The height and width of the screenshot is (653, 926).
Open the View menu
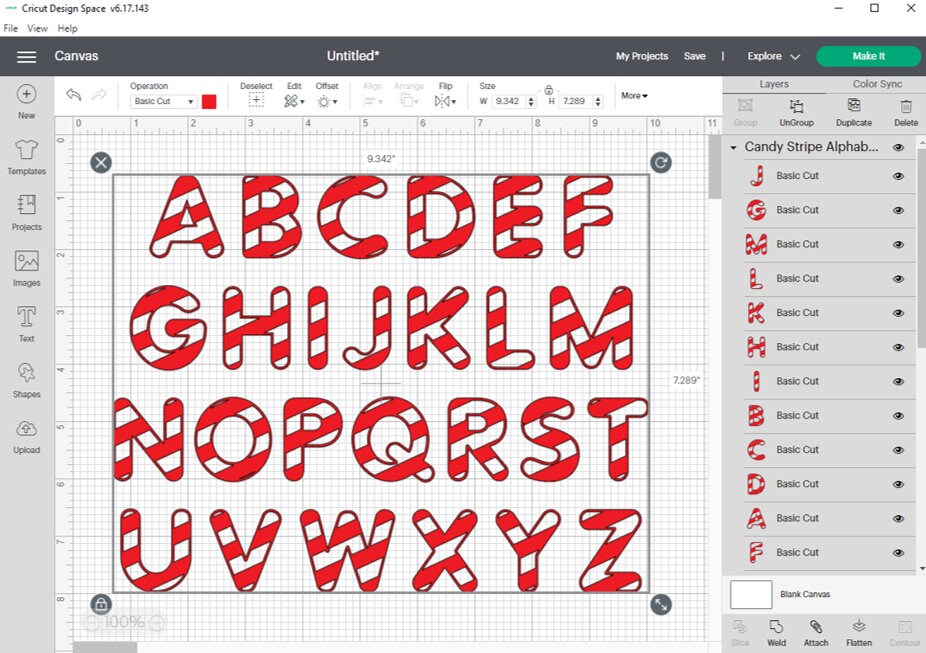[x=37, y=28]
